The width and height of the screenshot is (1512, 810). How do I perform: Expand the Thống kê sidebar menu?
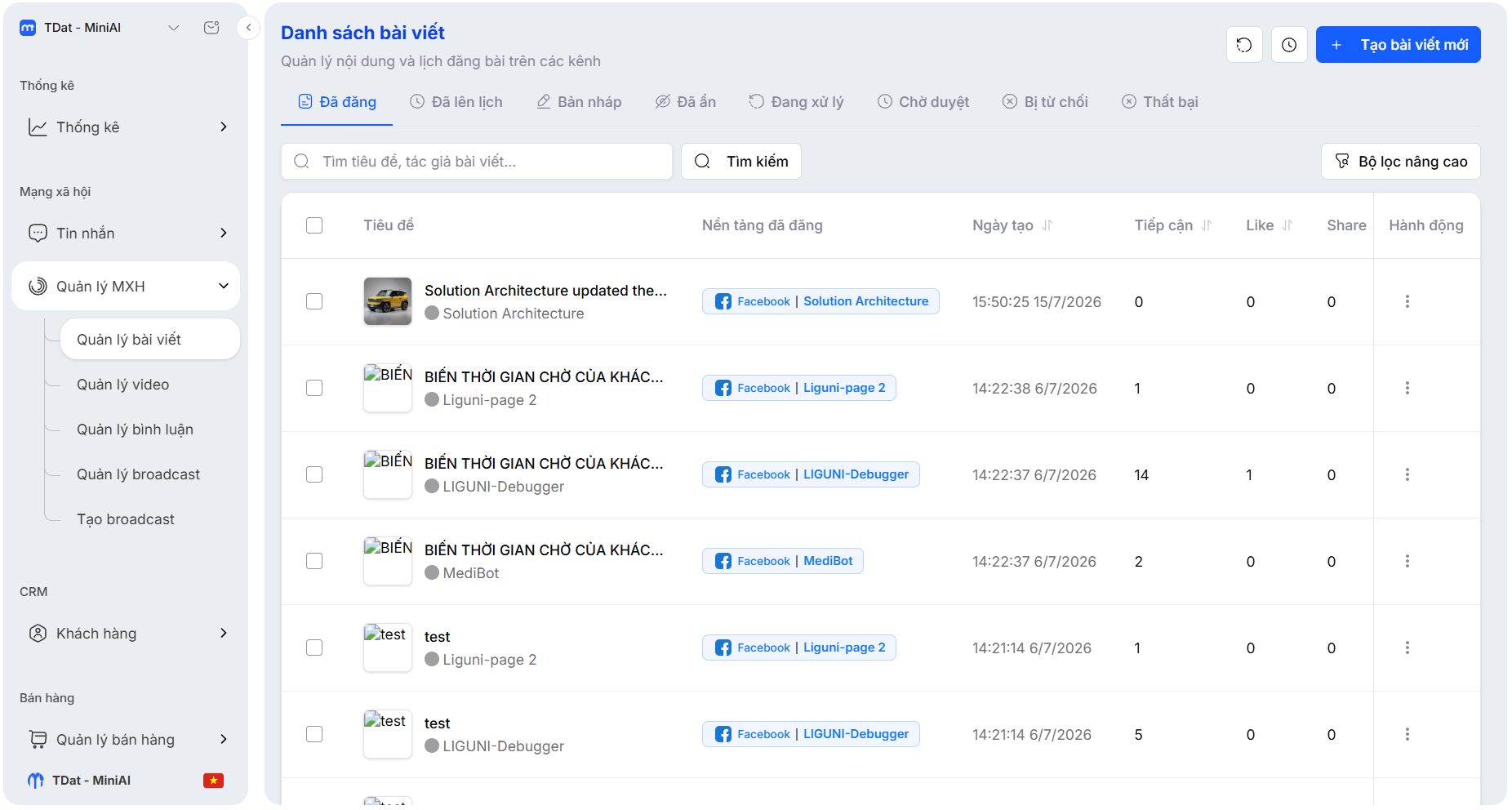[126, 127]
